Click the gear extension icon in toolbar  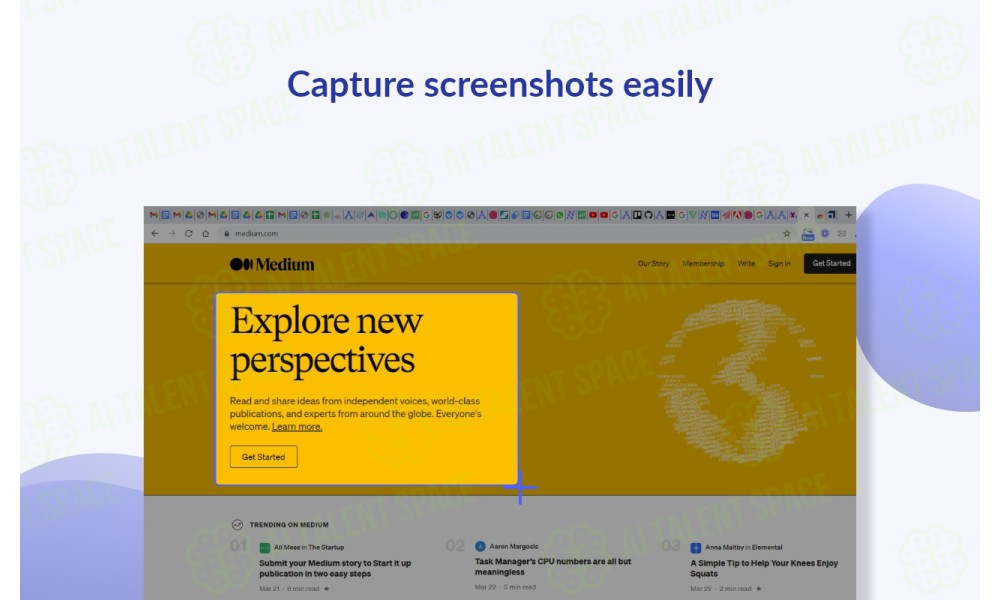(825, 233)
